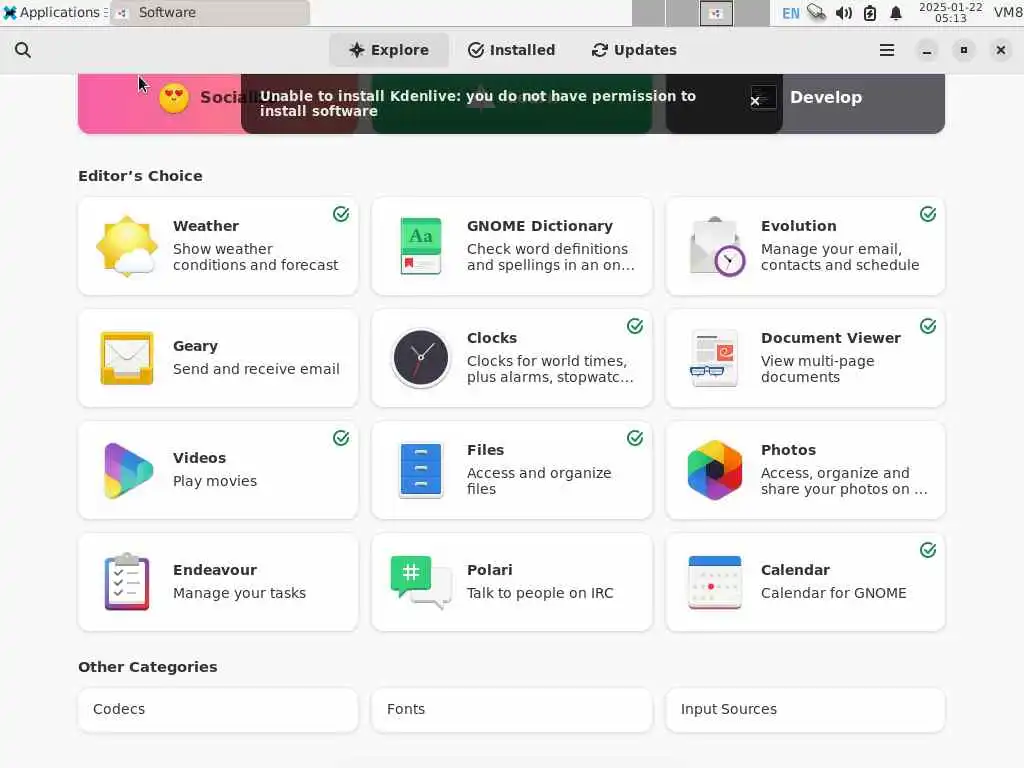Click the Weather sun icon

pos(127,246)
